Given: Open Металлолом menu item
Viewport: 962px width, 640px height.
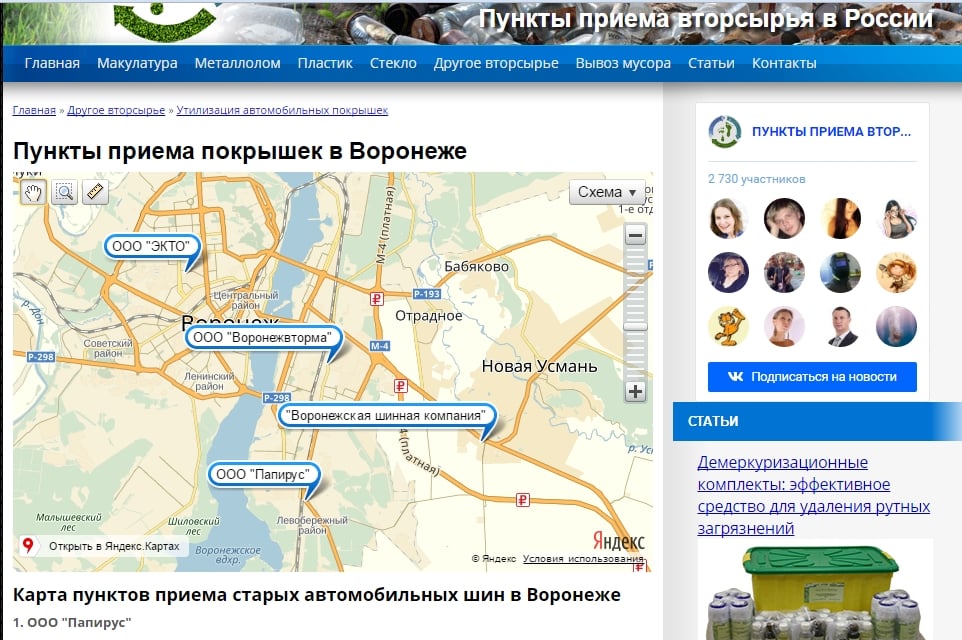Looking at the screenshot, I should (x=237, y=63).
